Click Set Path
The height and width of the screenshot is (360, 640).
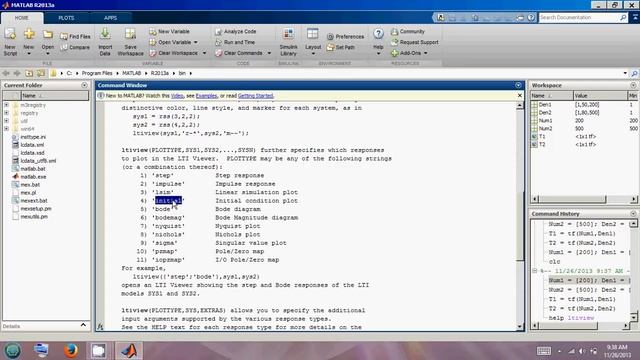point(341,47)
